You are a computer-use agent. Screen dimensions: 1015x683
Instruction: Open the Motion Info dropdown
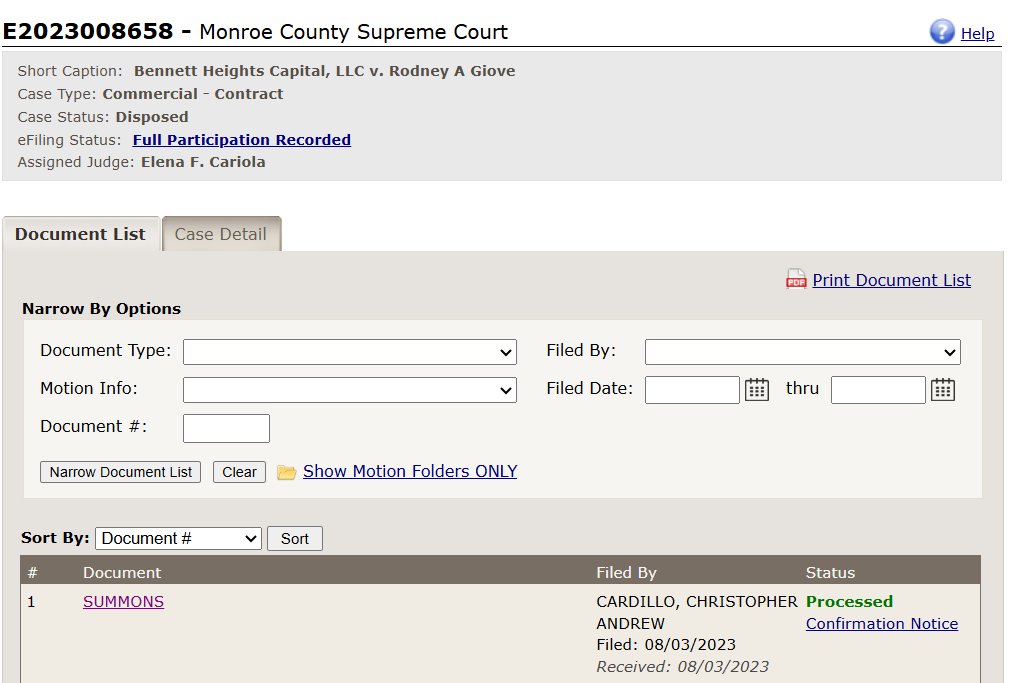point(349,390)
